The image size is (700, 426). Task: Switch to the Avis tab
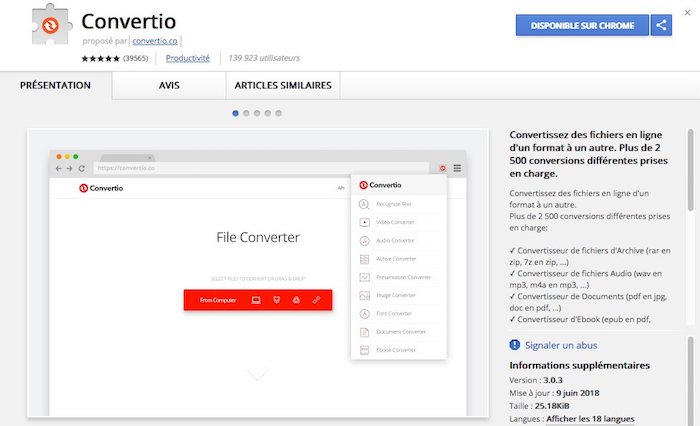pos(169,85)
